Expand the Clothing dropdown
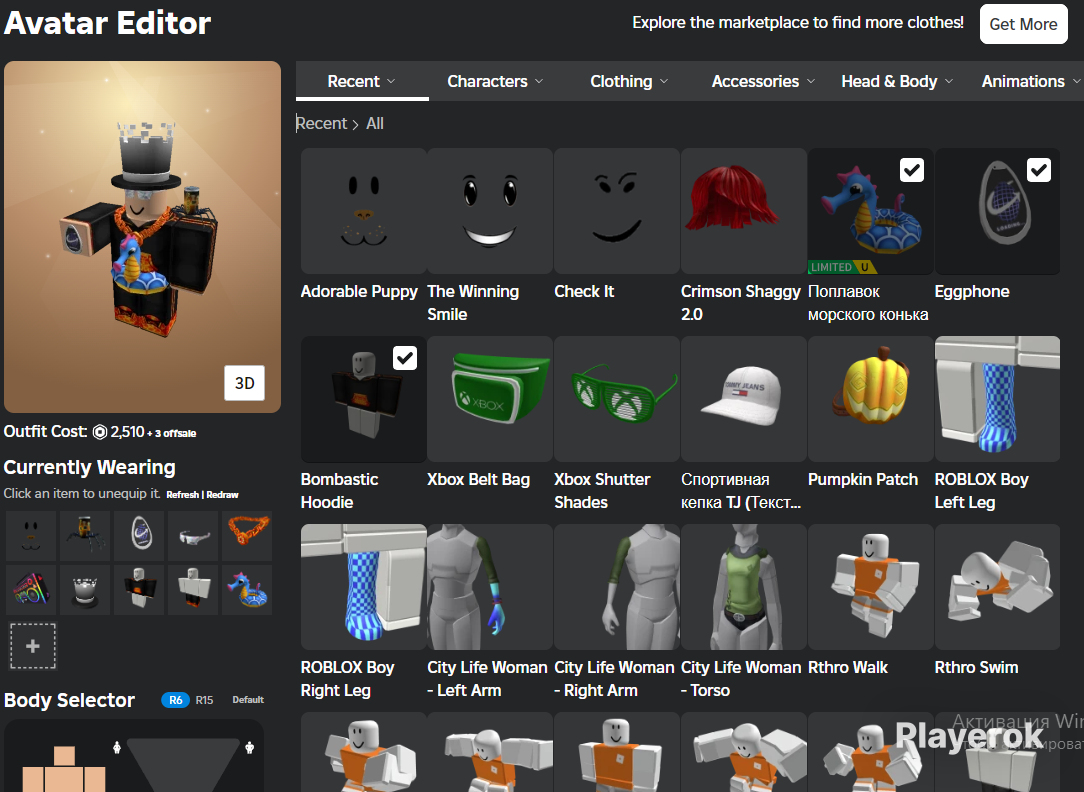Viewport: 1084px width, 792px height. [629, 82]
